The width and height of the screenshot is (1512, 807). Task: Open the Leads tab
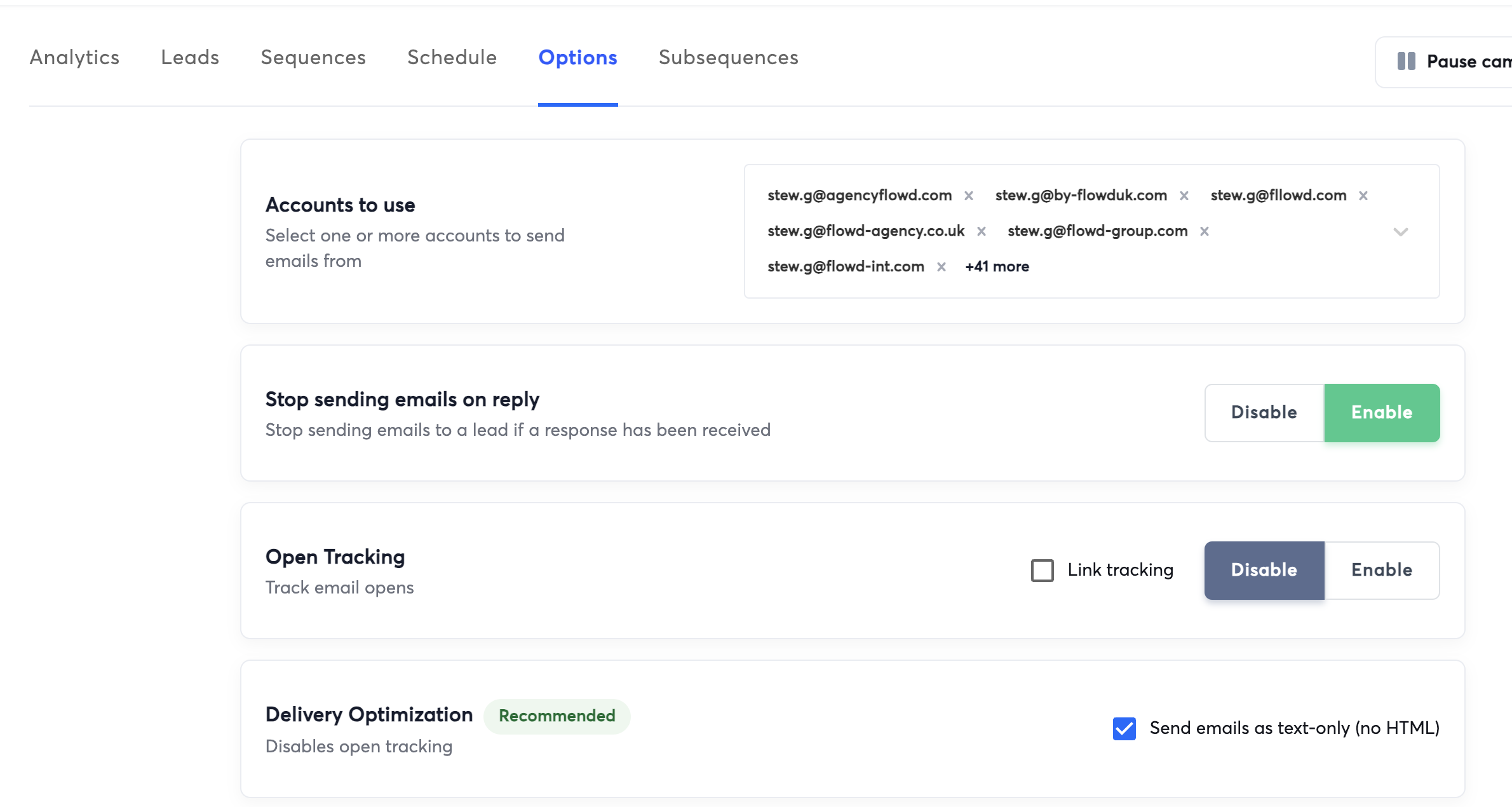click(x=190, y=58)
